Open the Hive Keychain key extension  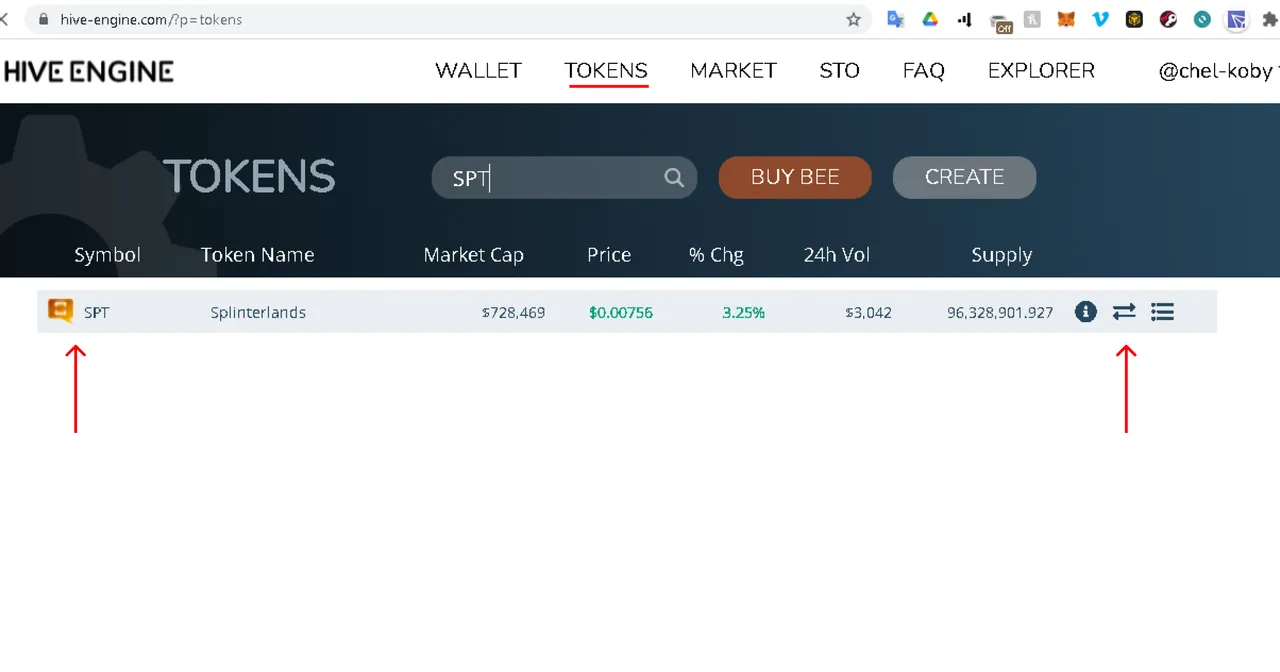pos(1169,19)
